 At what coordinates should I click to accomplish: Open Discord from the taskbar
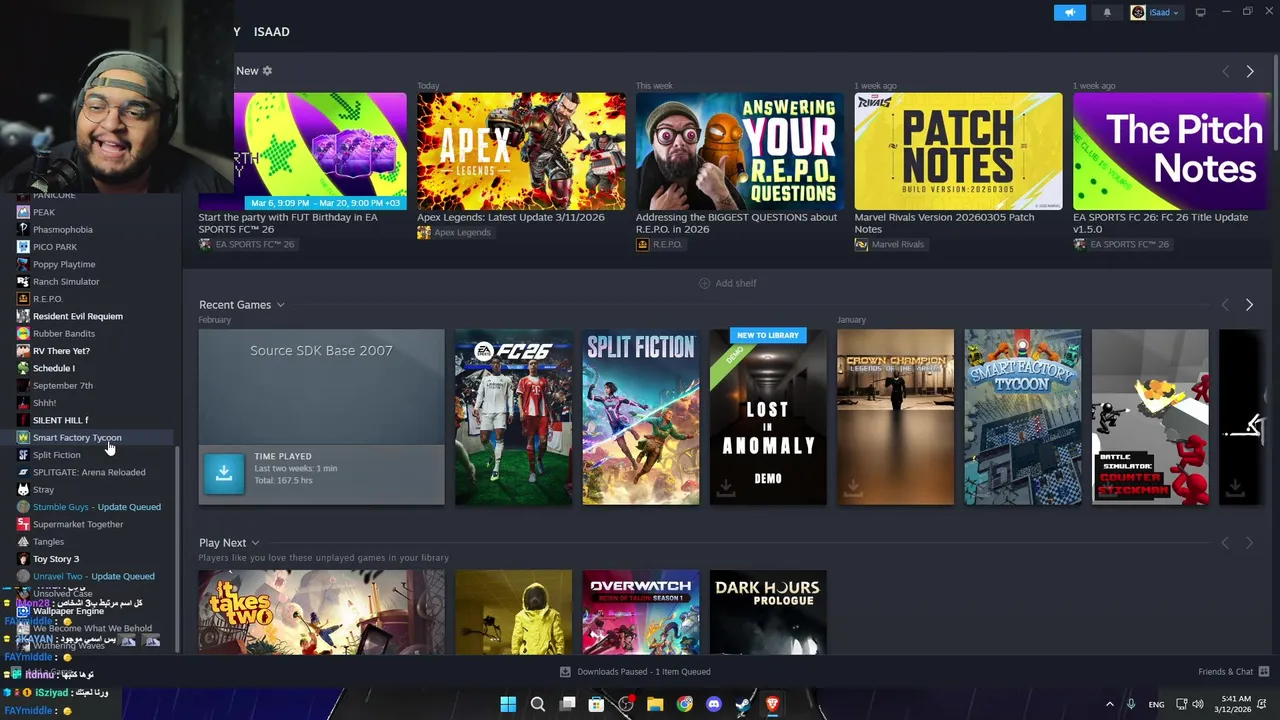(x=713, y=704)
